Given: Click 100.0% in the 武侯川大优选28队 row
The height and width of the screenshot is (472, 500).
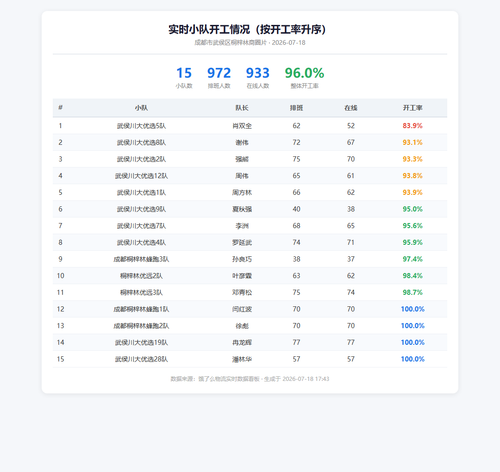Looking at the screenshot, I should (x=412, y=359).
